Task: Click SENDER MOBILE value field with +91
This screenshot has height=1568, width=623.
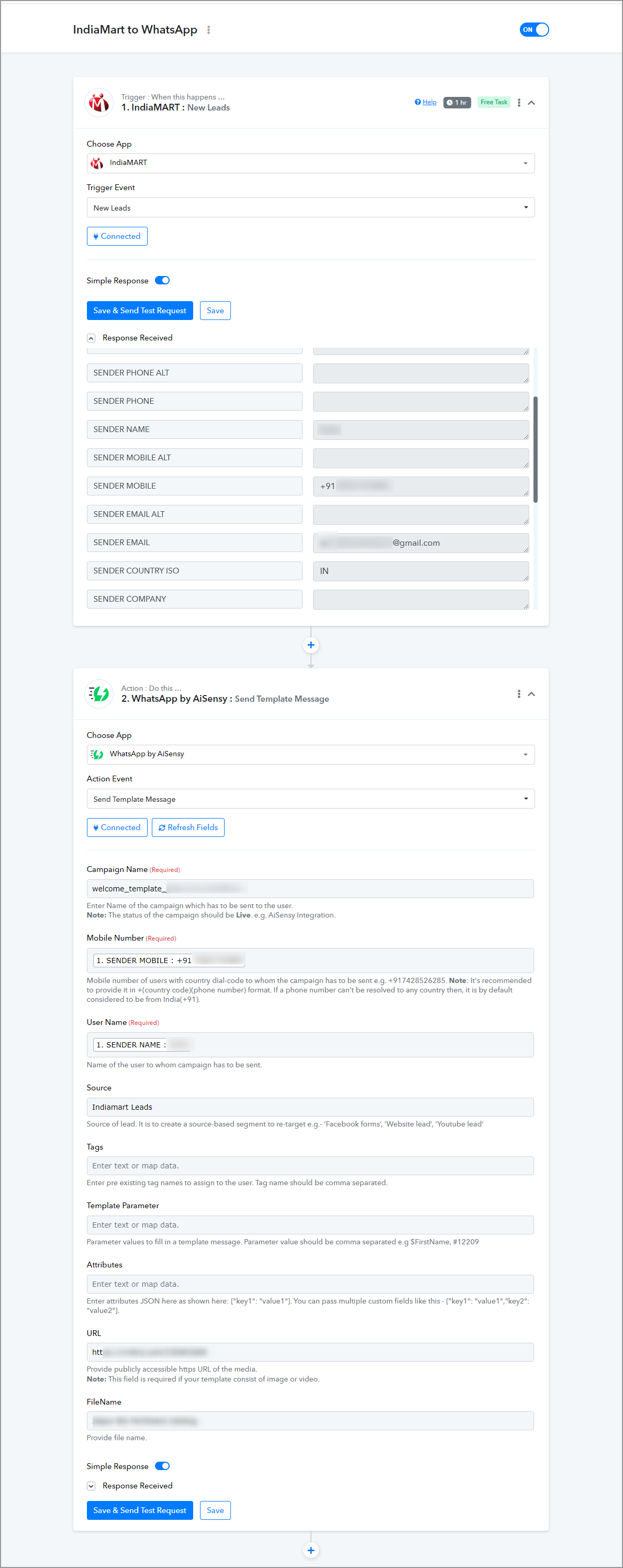Action: pos(420,487)
